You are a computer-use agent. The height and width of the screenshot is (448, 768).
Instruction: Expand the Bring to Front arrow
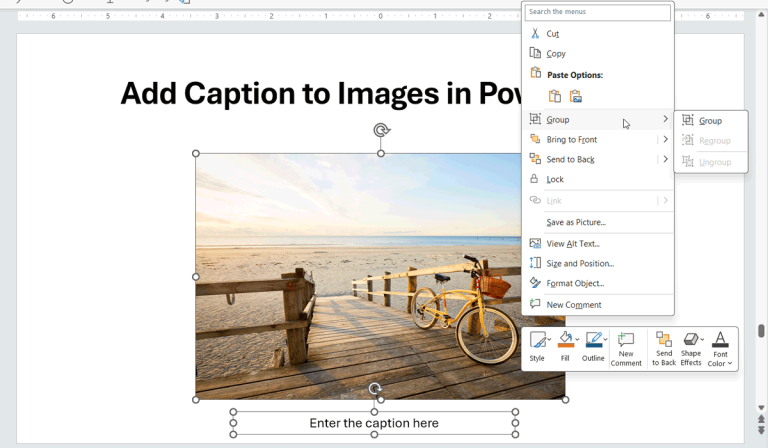coord(665,140)
